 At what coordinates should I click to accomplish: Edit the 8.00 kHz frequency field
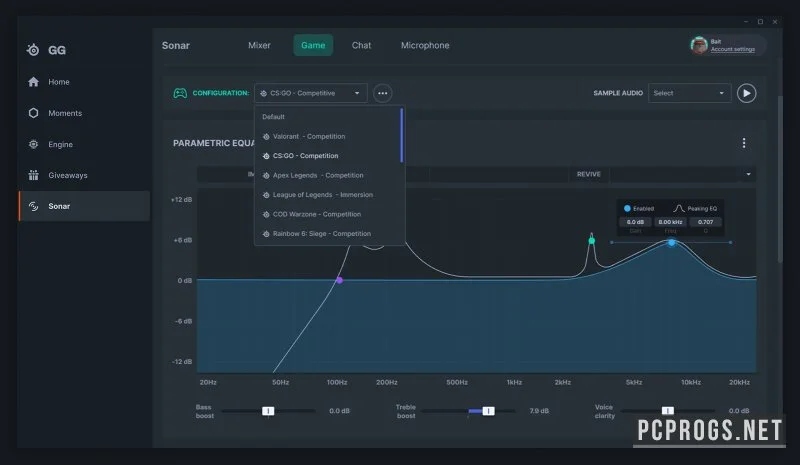tap(670, 222)
